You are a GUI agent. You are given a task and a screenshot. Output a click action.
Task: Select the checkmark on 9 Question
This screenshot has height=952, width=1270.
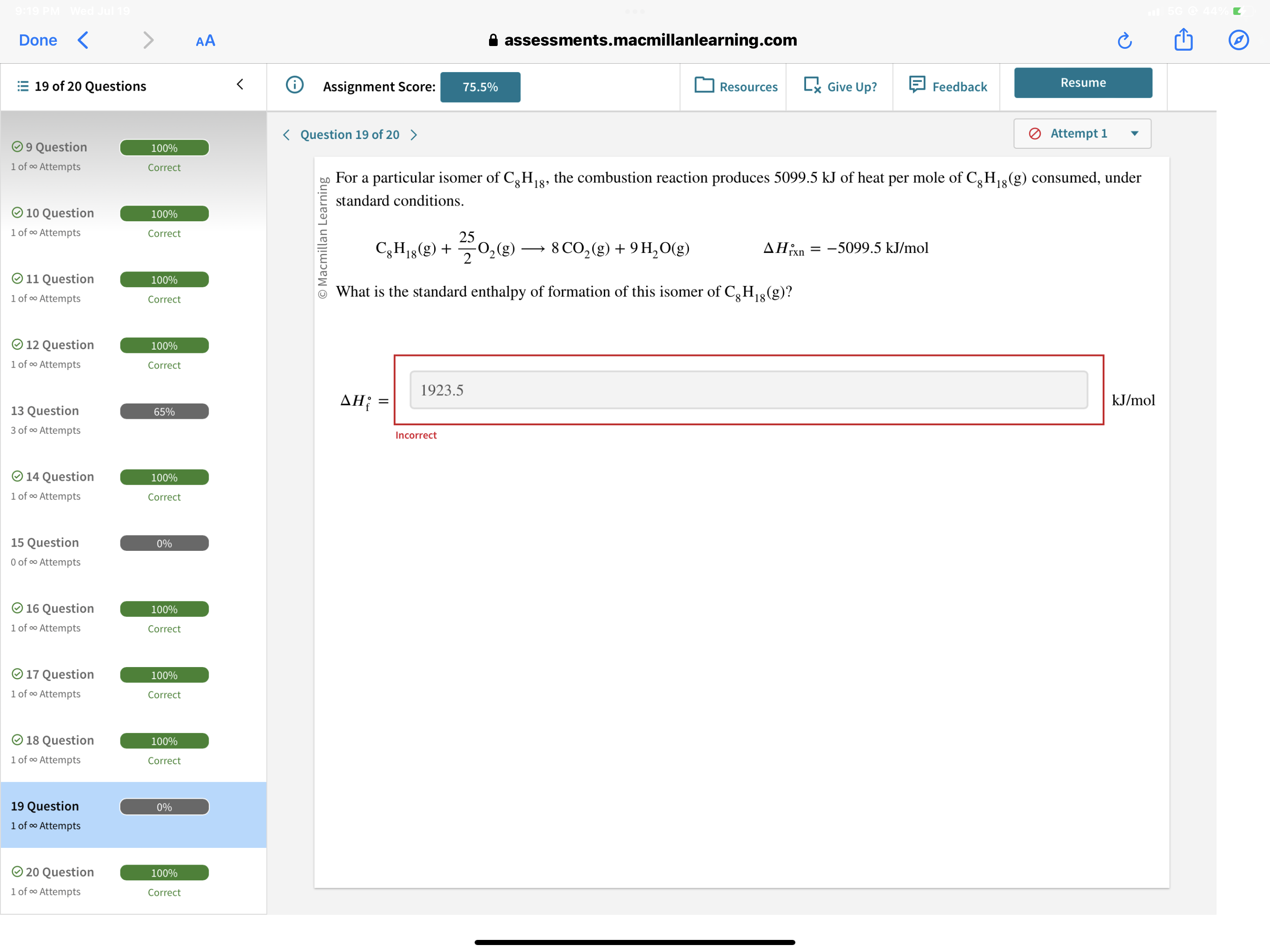pos(18,146)
